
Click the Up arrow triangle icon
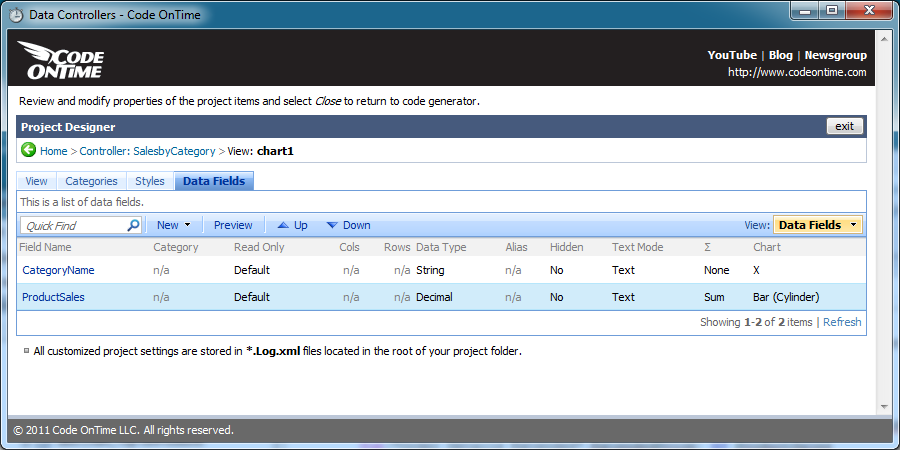(282, 226)
